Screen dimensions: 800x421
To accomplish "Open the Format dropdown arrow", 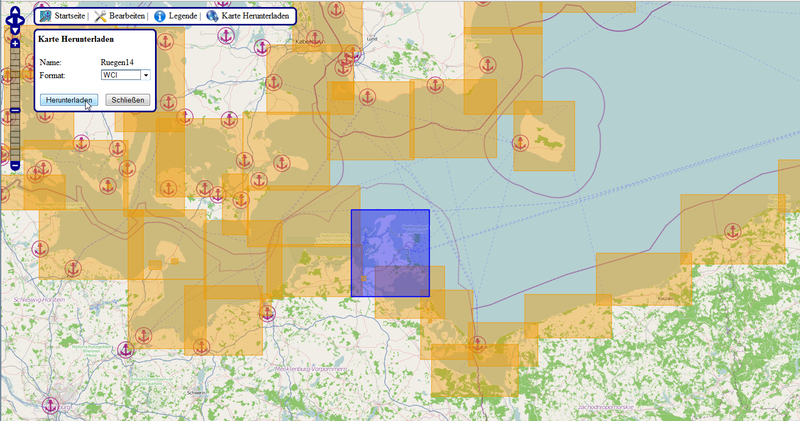I will (145, 74).
